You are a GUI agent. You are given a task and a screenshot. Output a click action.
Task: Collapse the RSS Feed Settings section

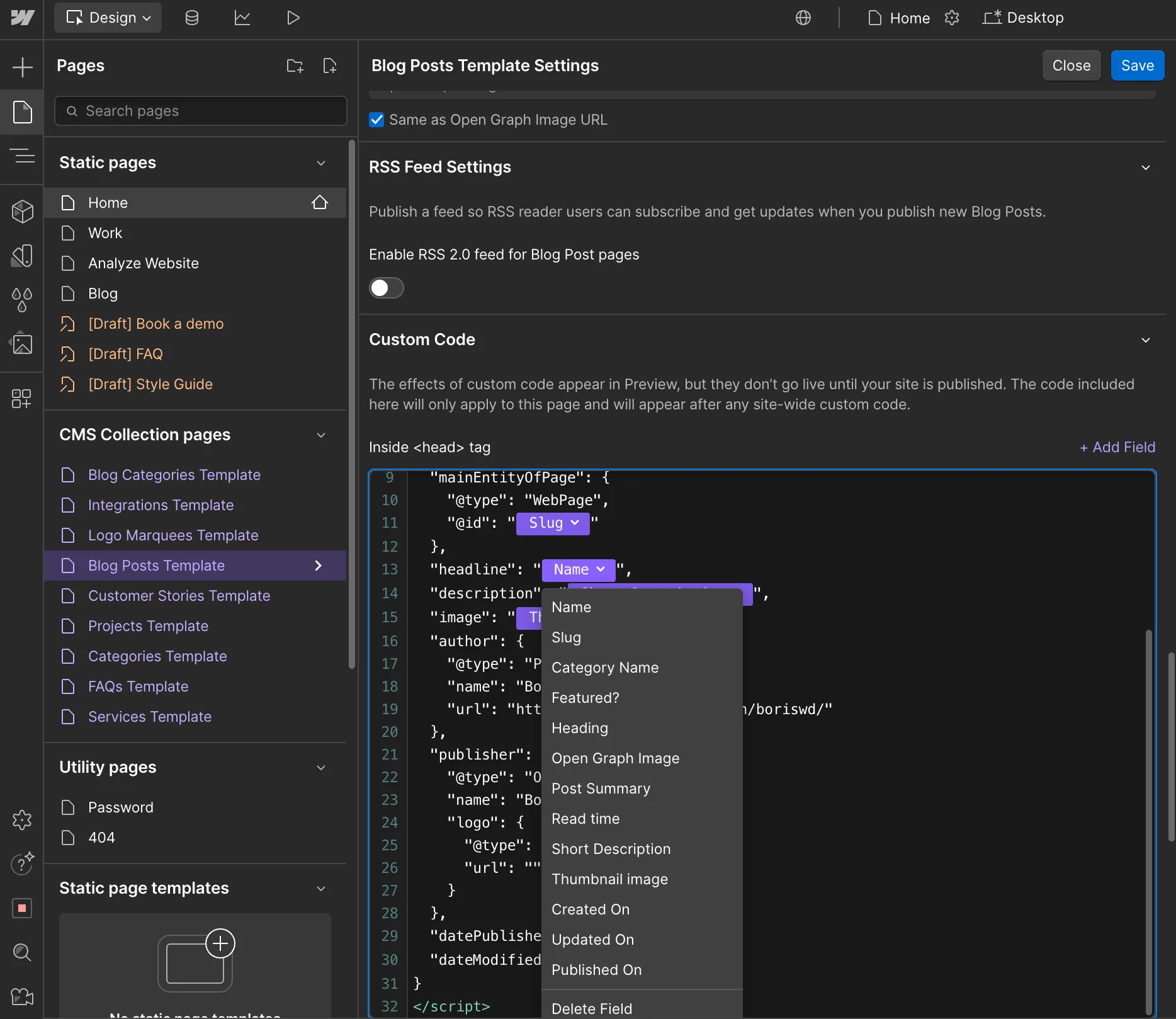point(1146,168)
